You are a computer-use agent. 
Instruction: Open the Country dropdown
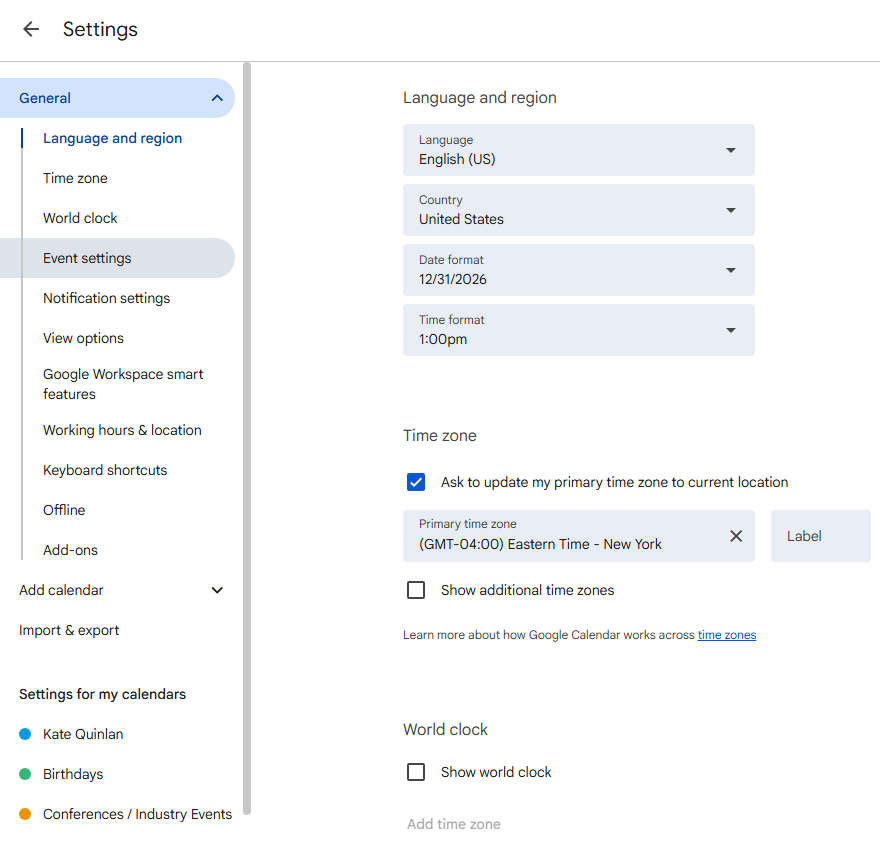[x=579, y=210]
